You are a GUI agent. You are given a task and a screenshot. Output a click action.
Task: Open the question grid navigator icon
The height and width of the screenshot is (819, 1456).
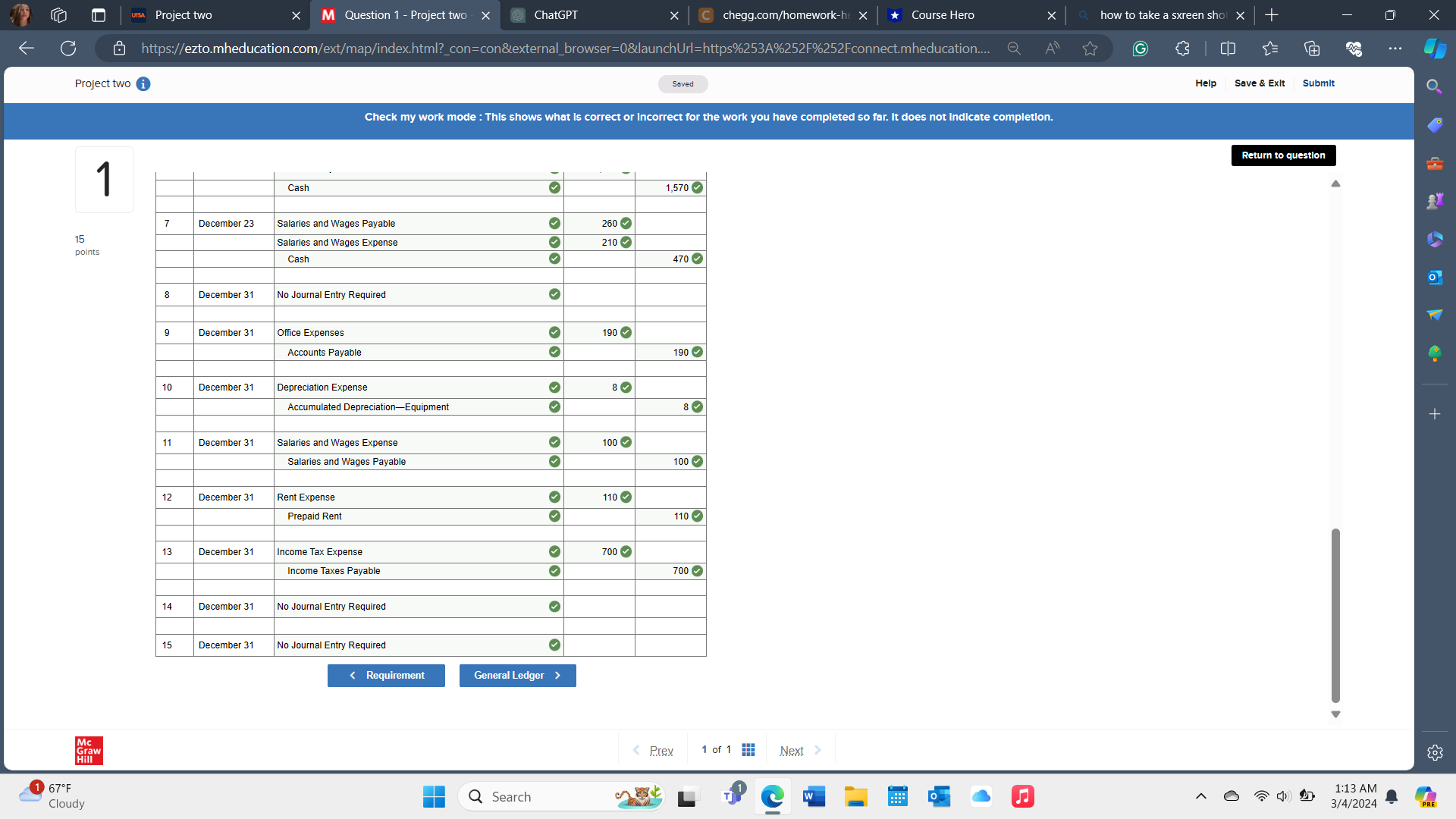coord(748,749)
